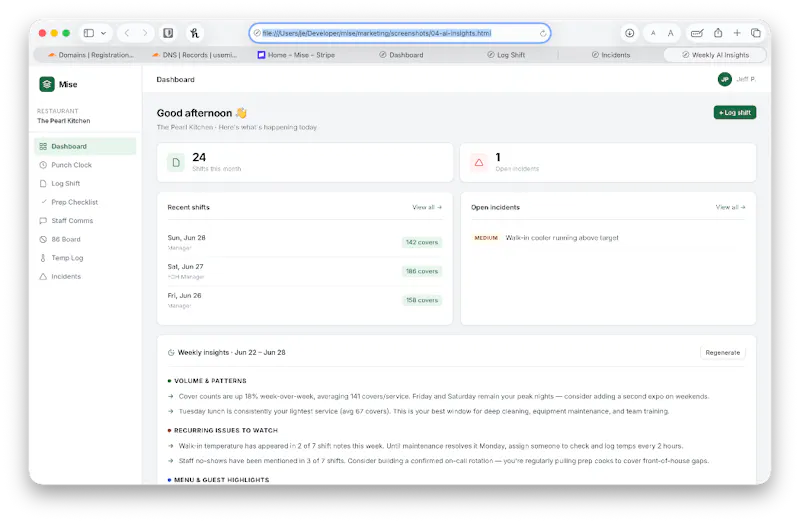Select The Pearl Kitchen restaurant name

[64, 121]
